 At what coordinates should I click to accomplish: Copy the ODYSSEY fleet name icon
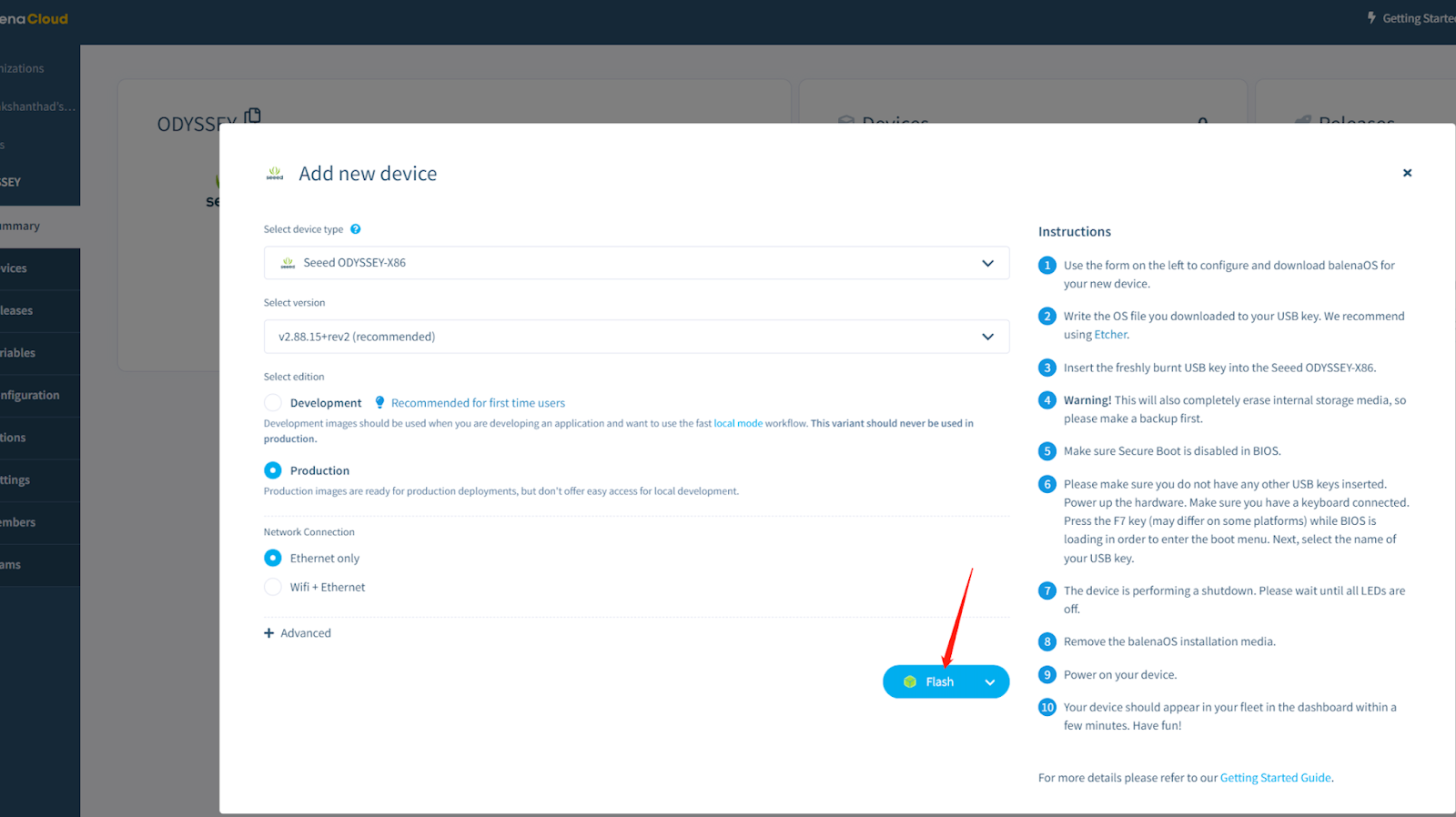point(253,116)
